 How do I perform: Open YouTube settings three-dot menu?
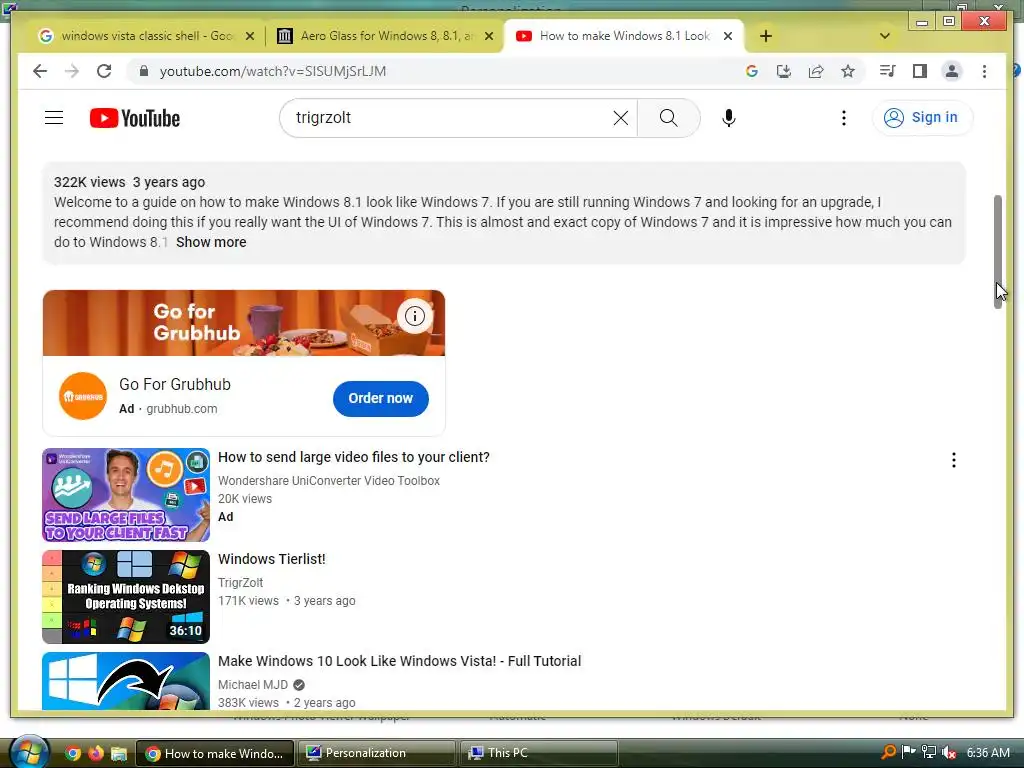tap(844, 118)
